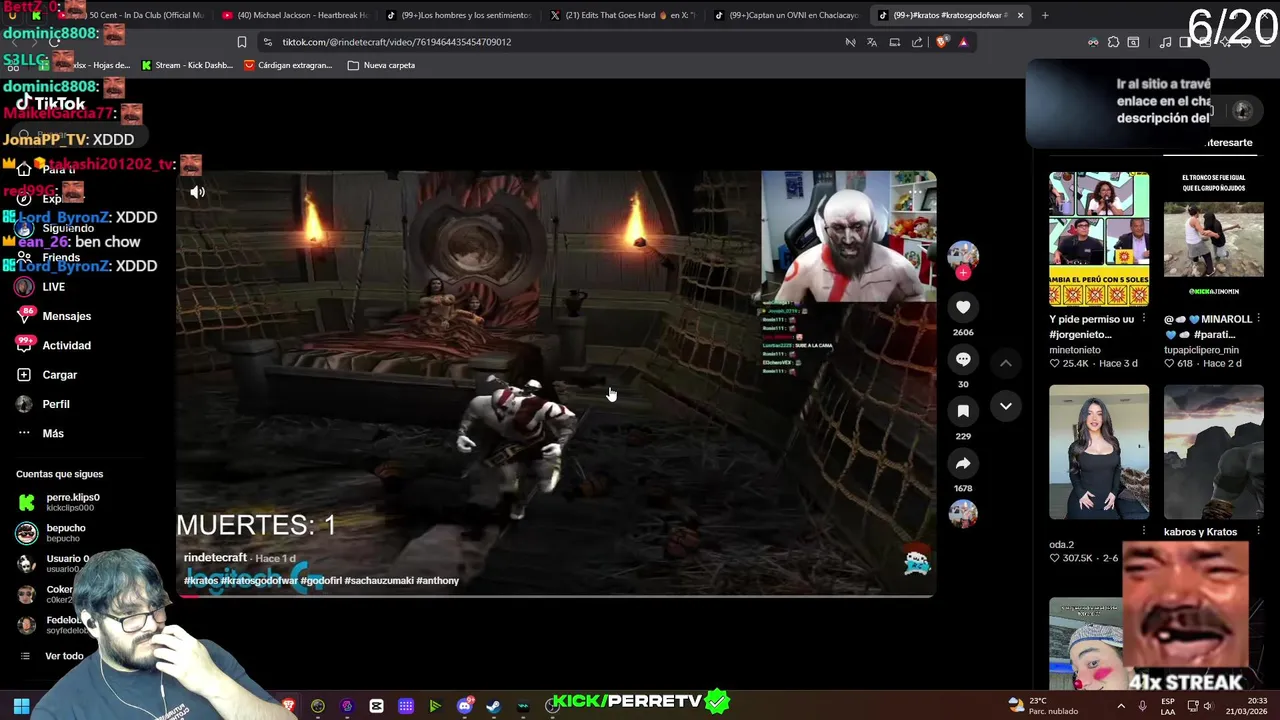The image size is (1280, 720).
Task: Open Discord from the taskbar
Action: coord(464,706)
